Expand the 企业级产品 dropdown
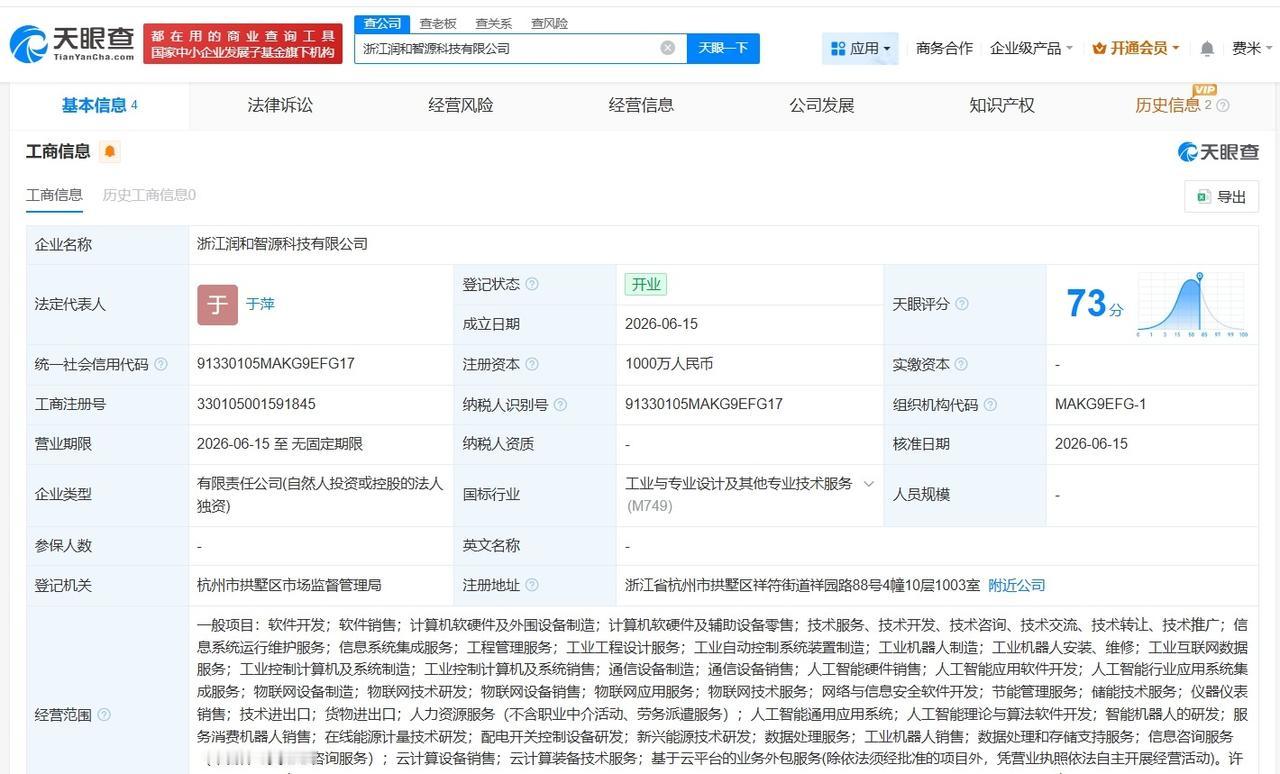1280x774 pixels. coord(1031,48)
